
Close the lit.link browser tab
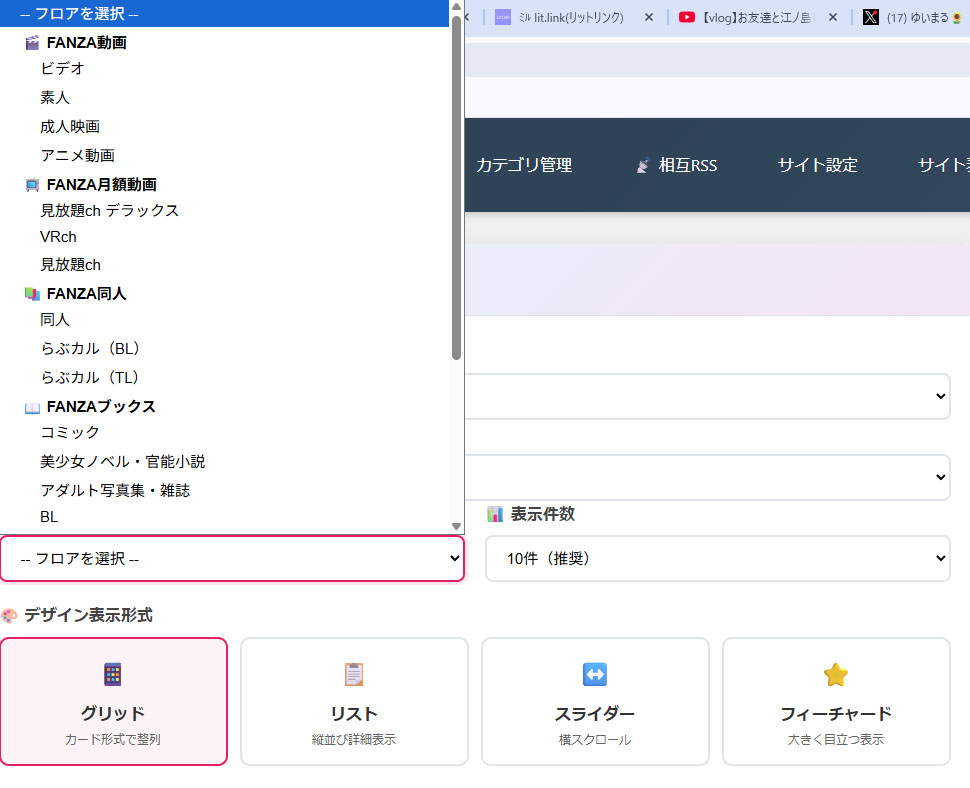(x=649, y=17)
